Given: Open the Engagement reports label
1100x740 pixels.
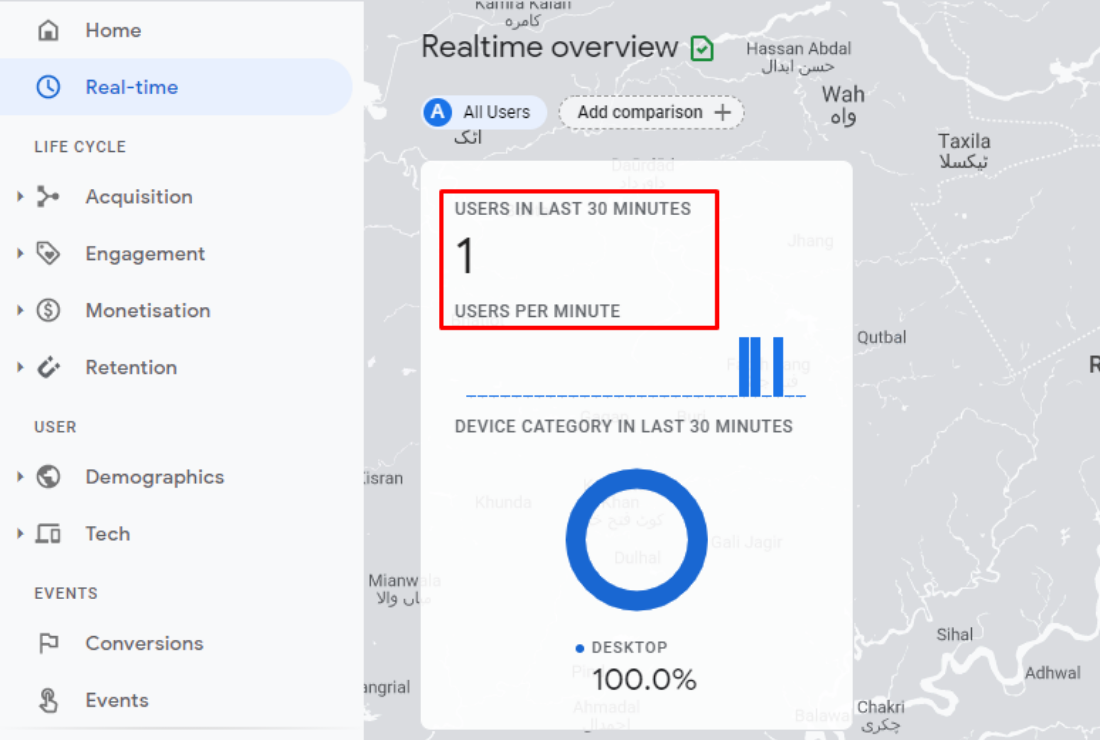Looking at the screenshot, I should tap(145, 254).
